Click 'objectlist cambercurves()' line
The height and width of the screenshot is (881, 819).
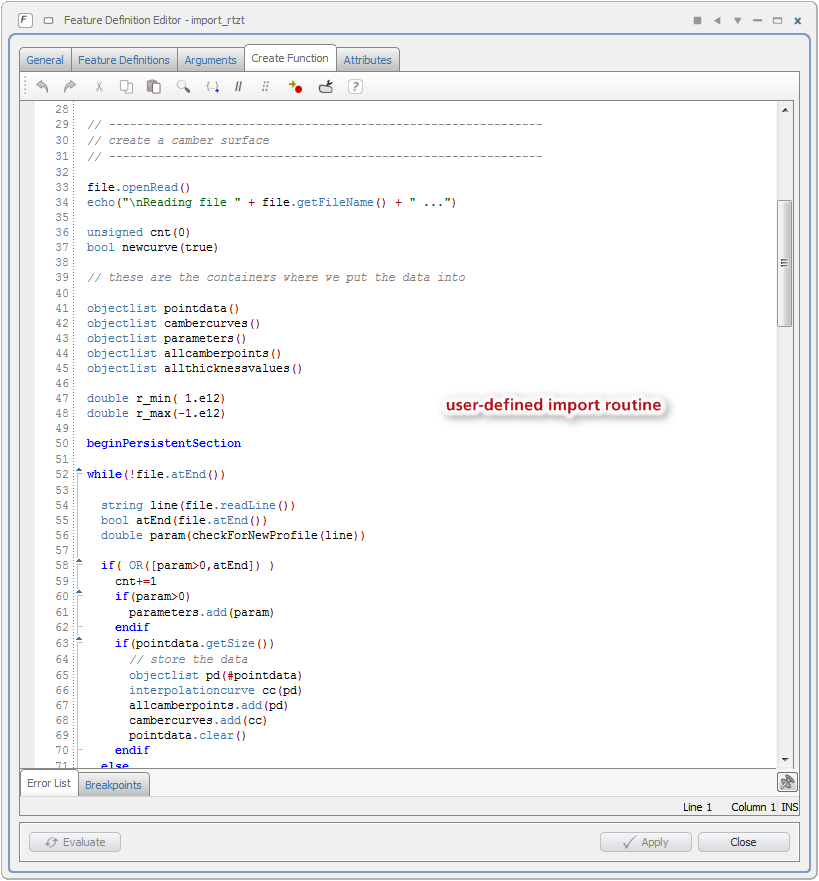point(174,323)
